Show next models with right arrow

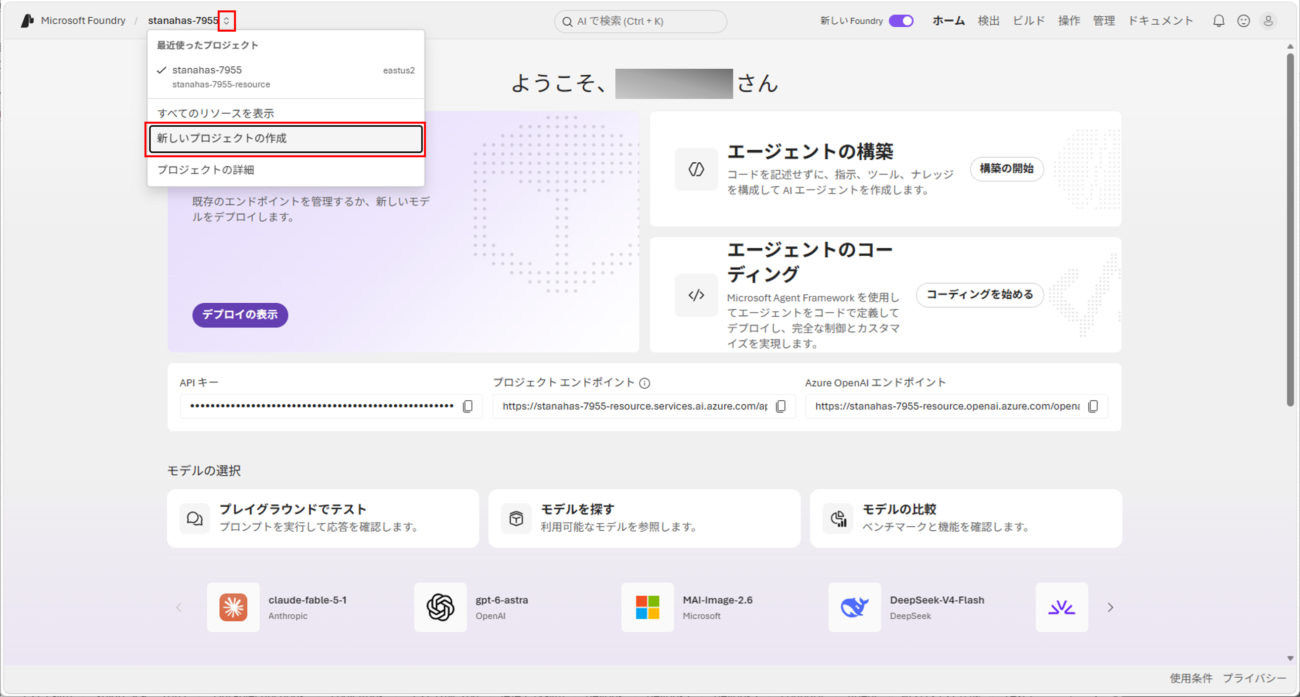[x=1110, y=607]
